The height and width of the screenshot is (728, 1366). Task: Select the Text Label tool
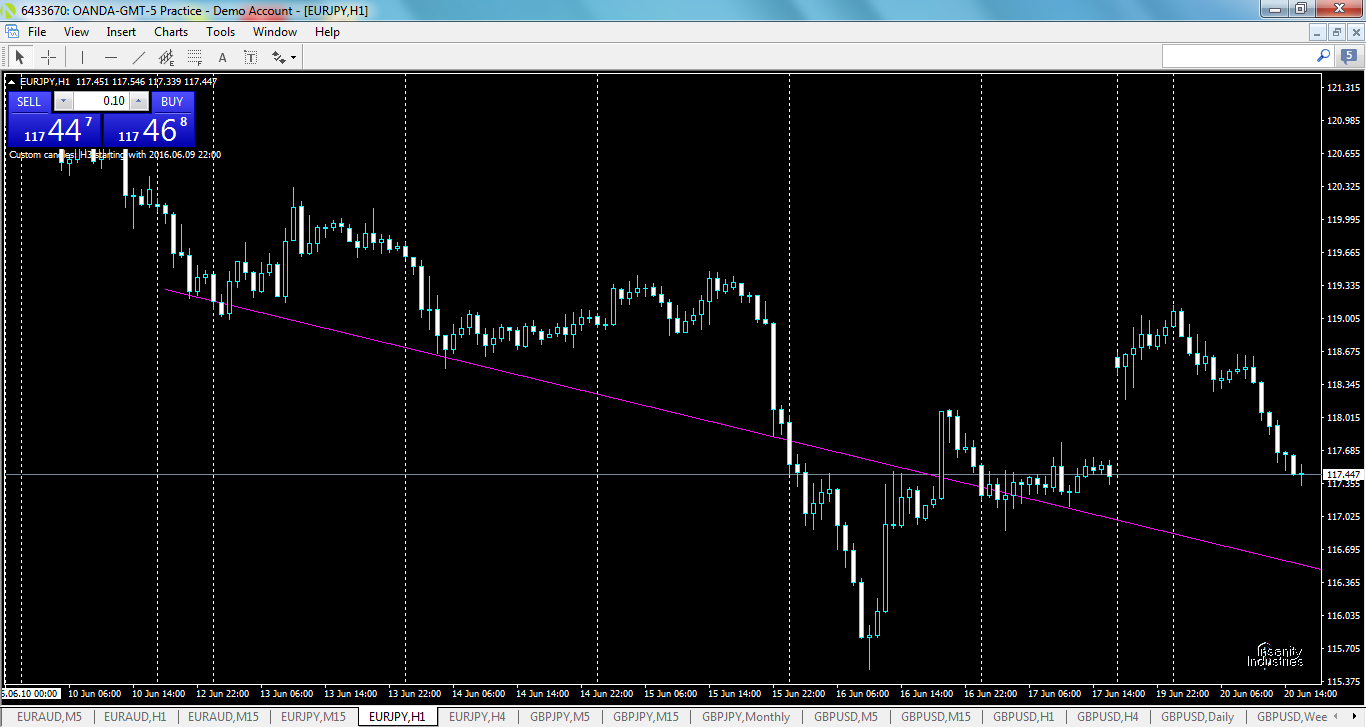tap(250, 57)
